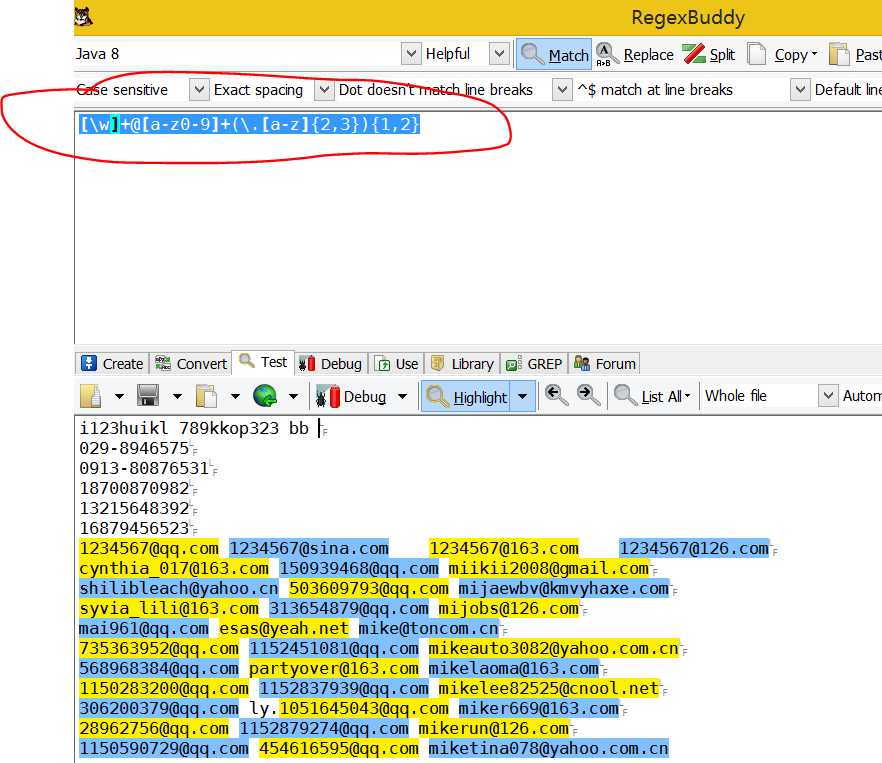
Task: Open the Create tab
Action: click(x=112, y=363)
